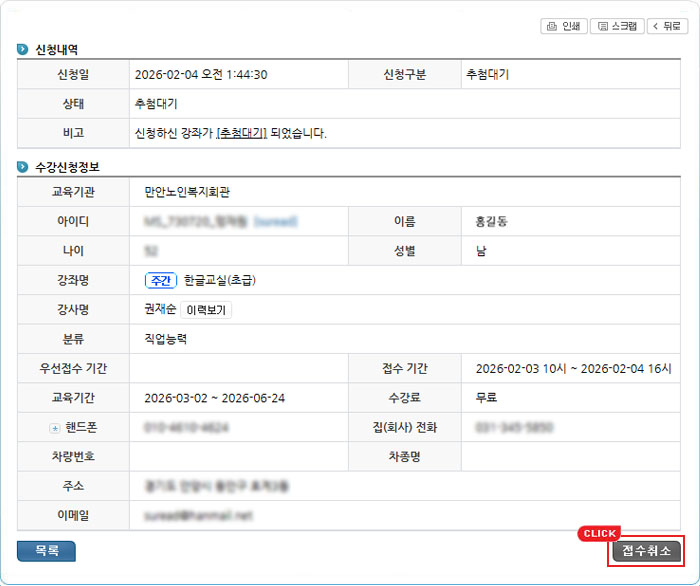Open the [추첨대기] link in 비고 row
The image size is (700, 586).
242,133
